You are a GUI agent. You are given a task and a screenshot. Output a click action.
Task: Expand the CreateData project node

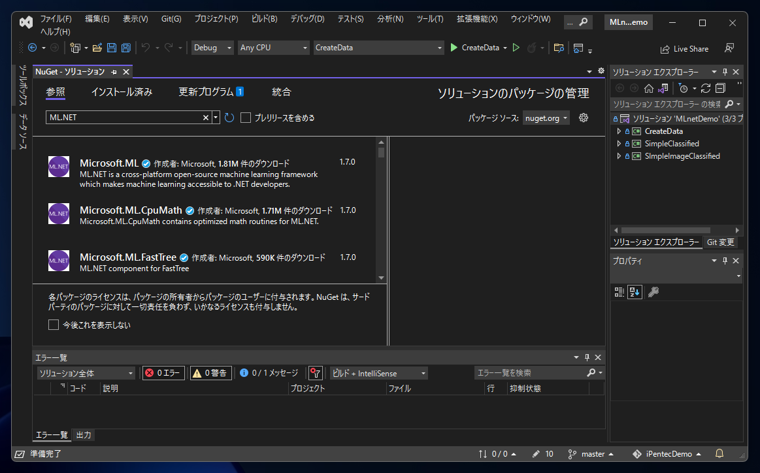pyautogui.click(x=618, y=131)
